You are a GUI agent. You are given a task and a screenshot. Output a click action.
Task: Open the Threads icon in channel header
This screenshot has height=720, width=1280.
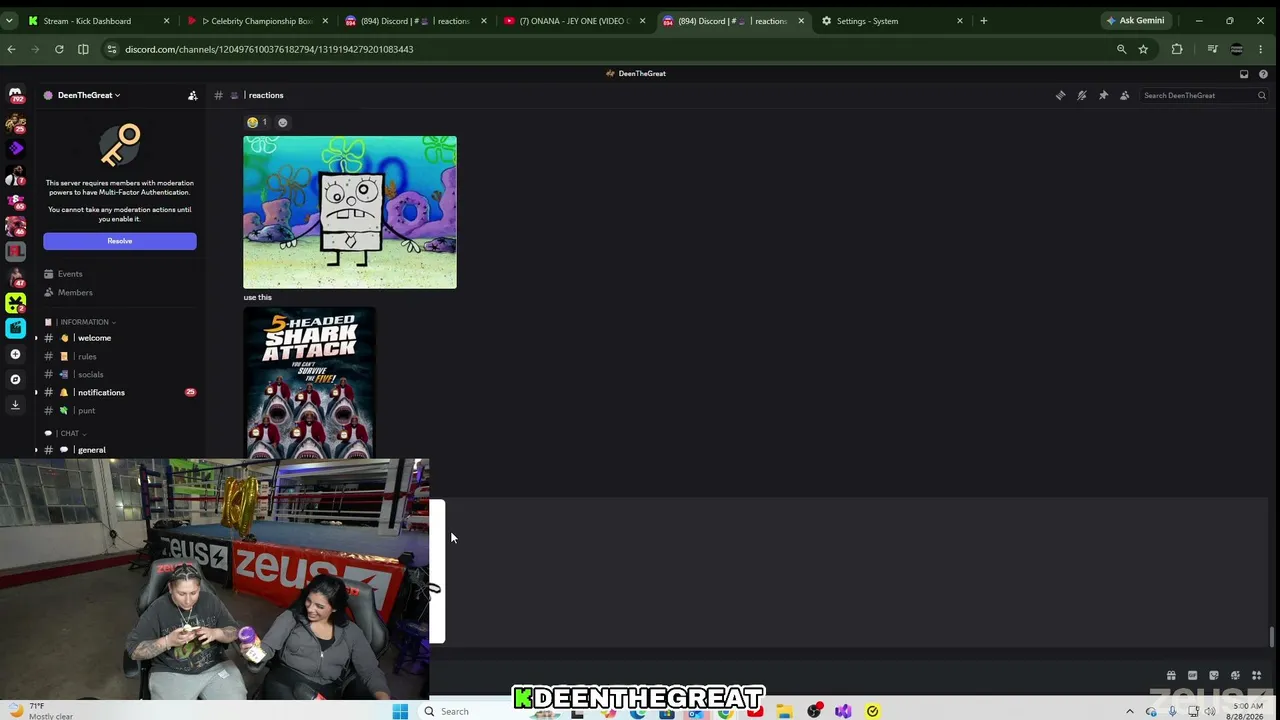point(1061,95)
